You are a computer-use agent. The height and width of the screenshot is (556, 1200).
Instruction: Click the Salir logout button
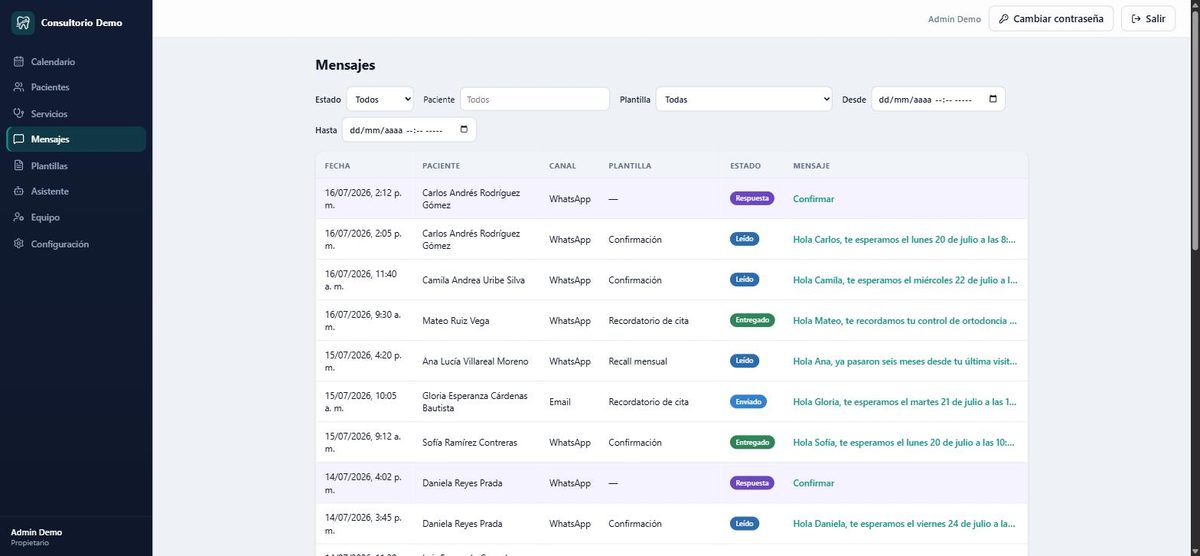click(1148, 19)
